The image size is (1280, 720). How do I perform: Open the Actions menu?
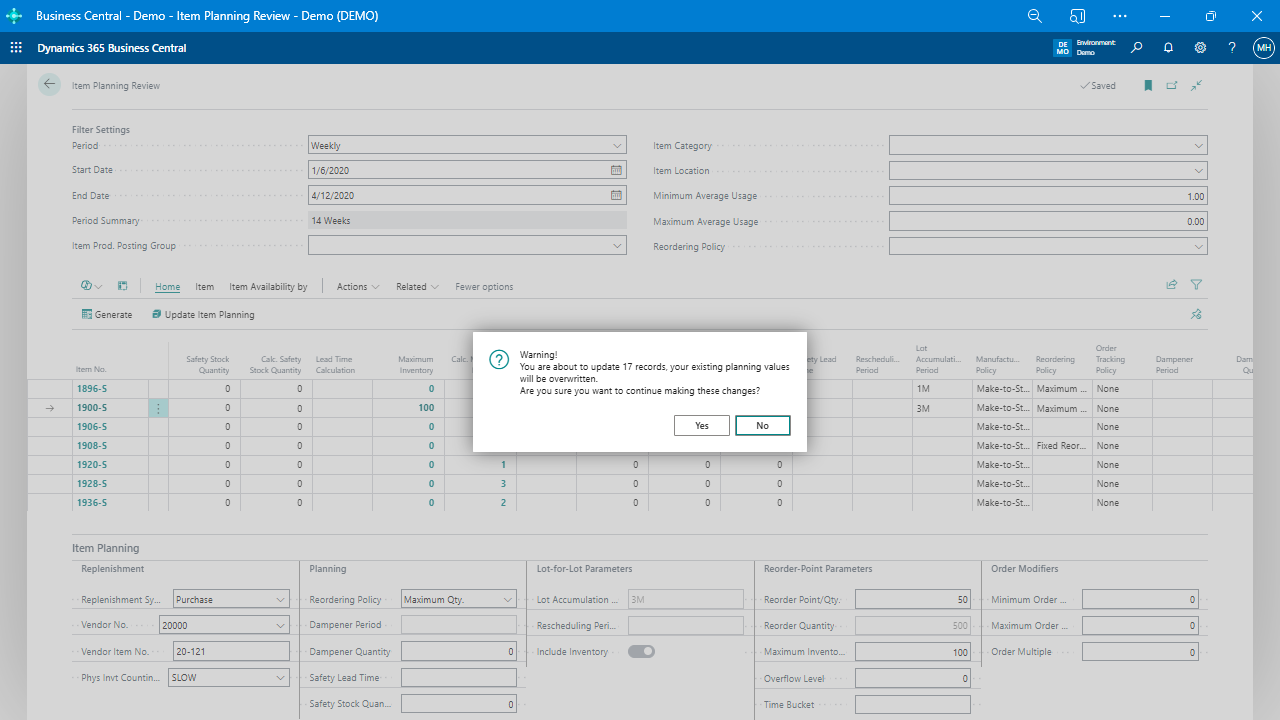pyautogui.click(x=357, y=287)
